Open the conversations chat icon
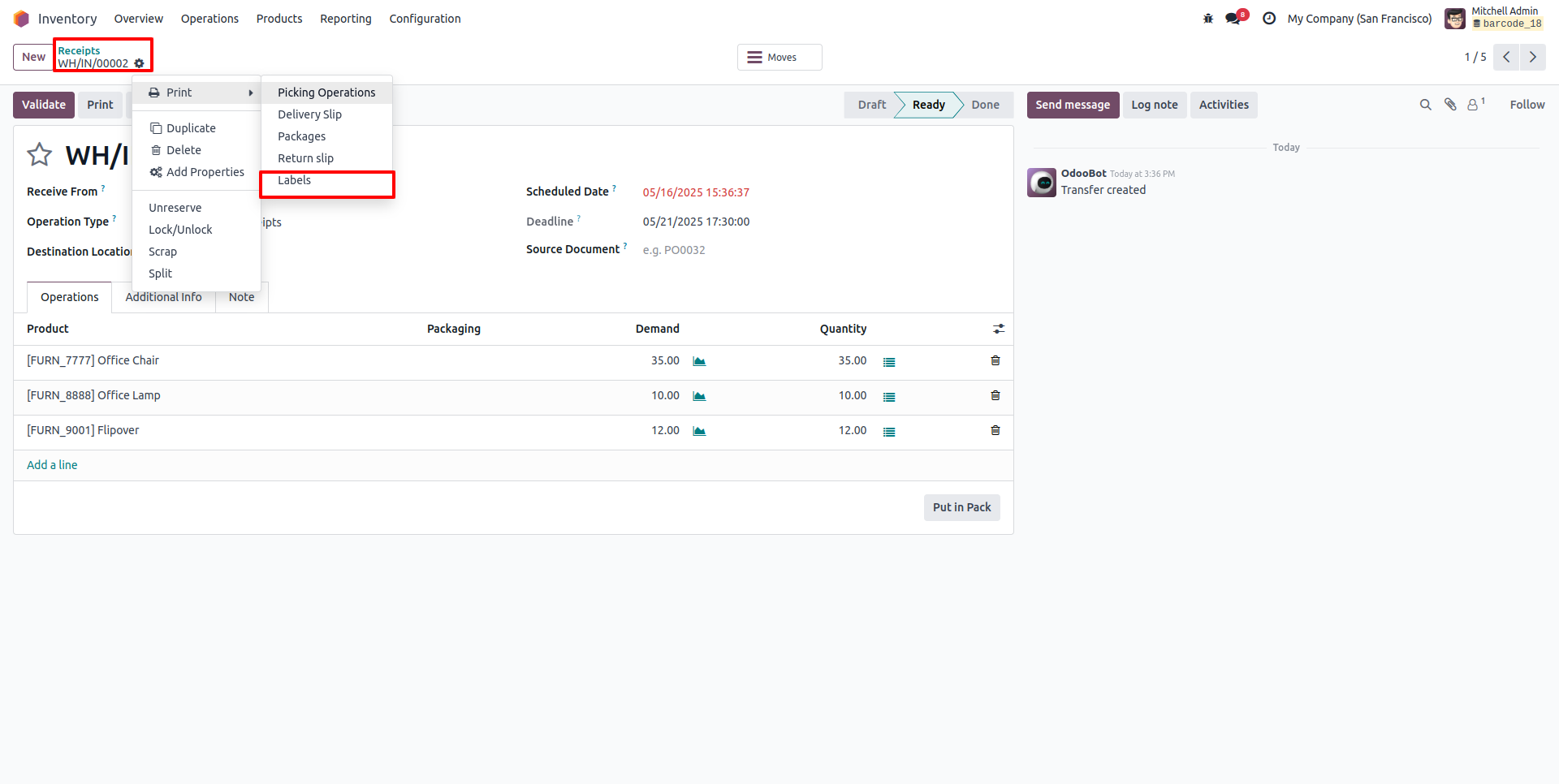Viewport: 1559px width, 784px height. point(1234,19)
